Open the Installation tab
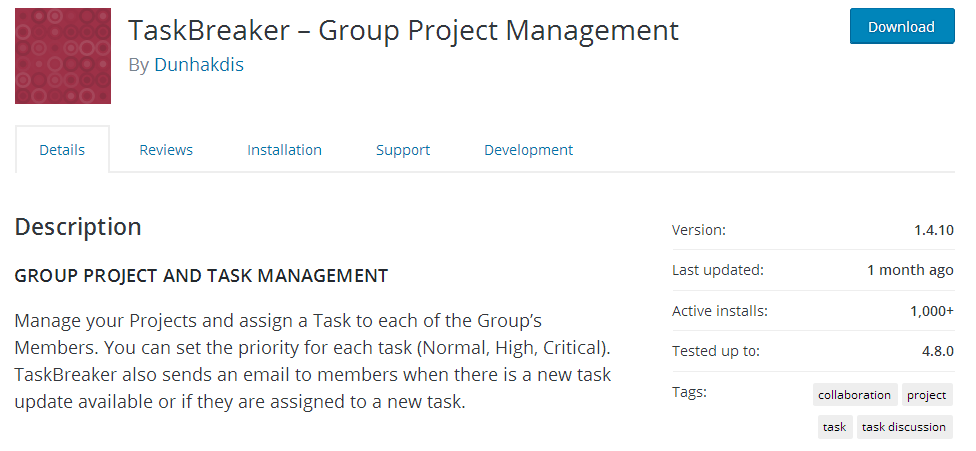This screenshot has width=976, height=451. pyautogui.click(x=284, y=150)
